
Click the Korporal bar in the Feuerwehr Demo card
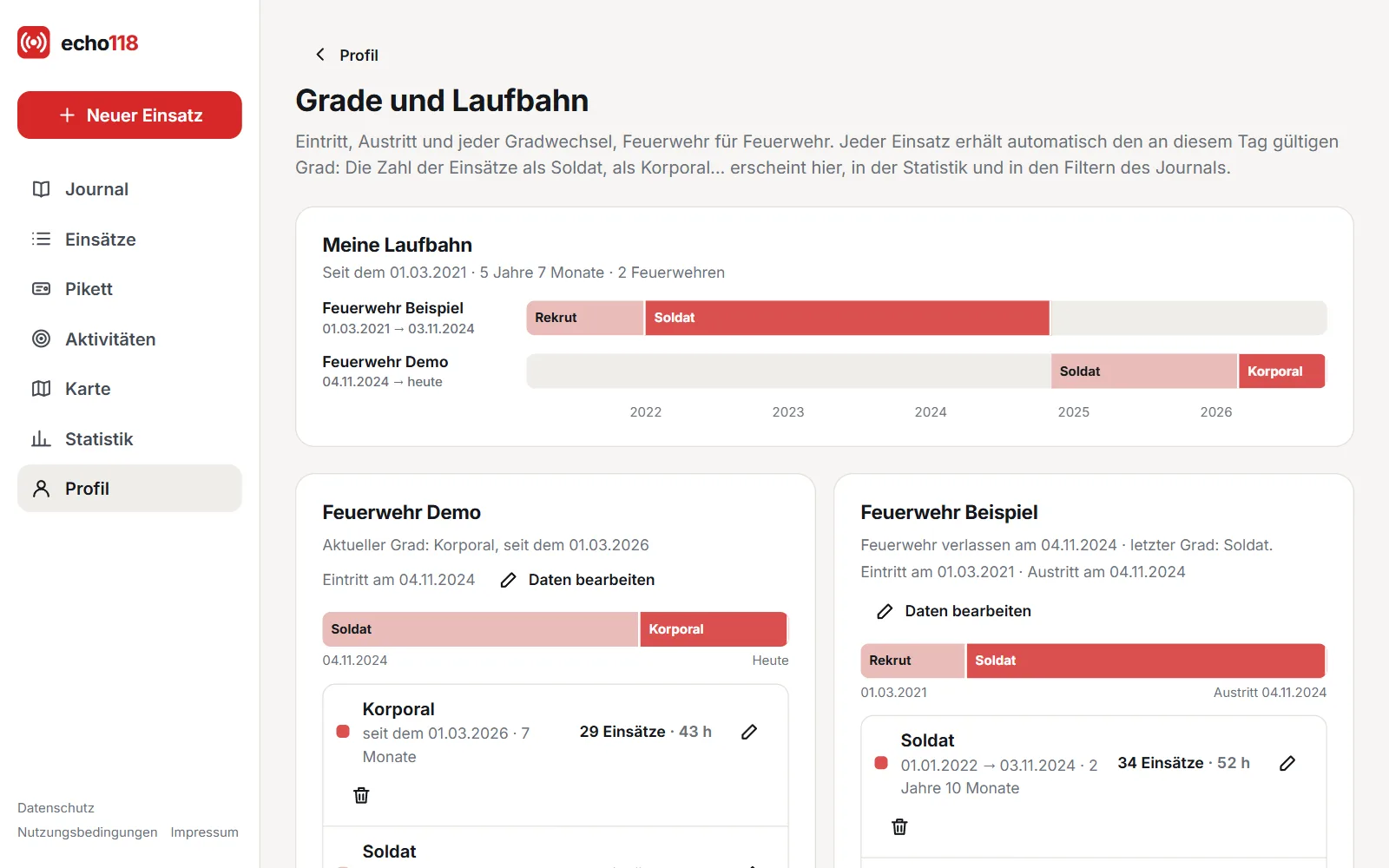click(x=714, y=629)
